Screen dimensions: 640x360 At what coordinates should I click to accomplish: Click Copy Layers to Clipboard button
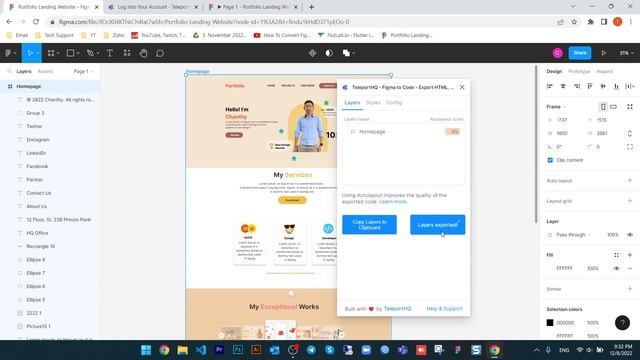pyautogui.click(x=369, y=225)
